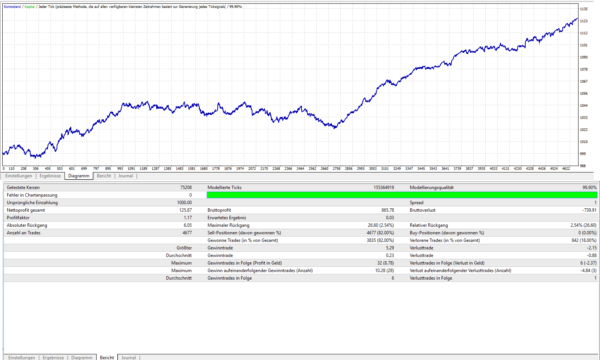Select the 'Erwartetes Ergebnis' label
Screen dimensions: 600x360
click(227, 218)
